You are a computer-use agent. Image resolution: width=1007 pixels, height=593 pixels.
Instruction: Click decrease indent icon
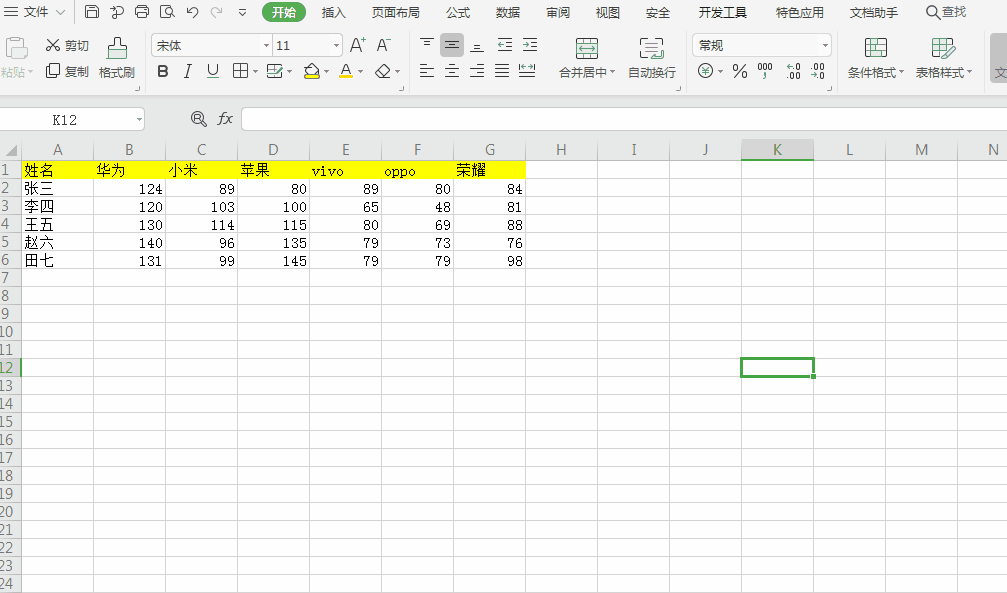pyautogui.click(x=505, y=45)
